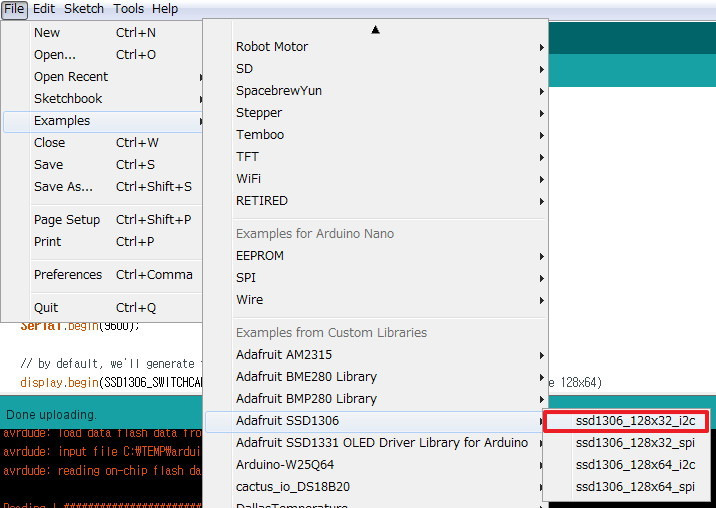Open the ssd1306_128x64_spi example

click(x=626, y=487)
